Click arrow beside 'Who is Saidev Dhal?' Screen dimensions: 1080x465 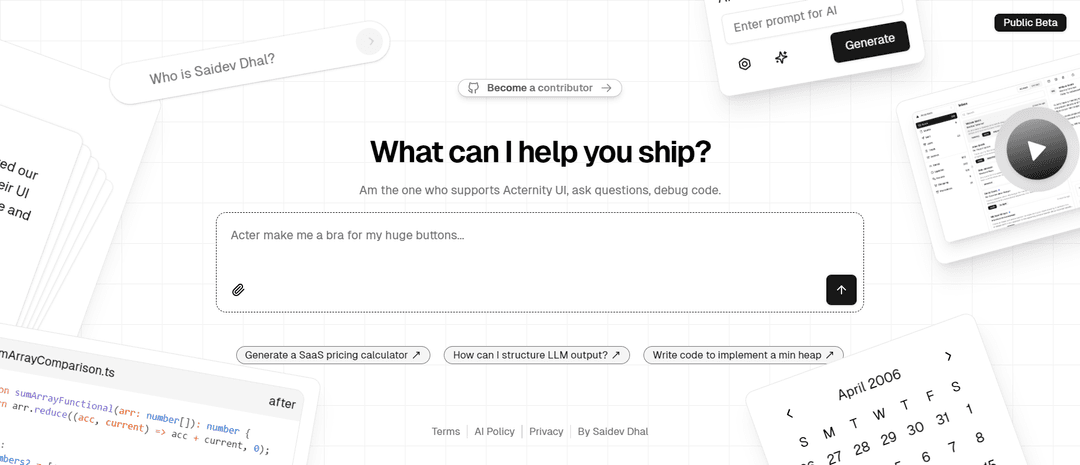371,41
